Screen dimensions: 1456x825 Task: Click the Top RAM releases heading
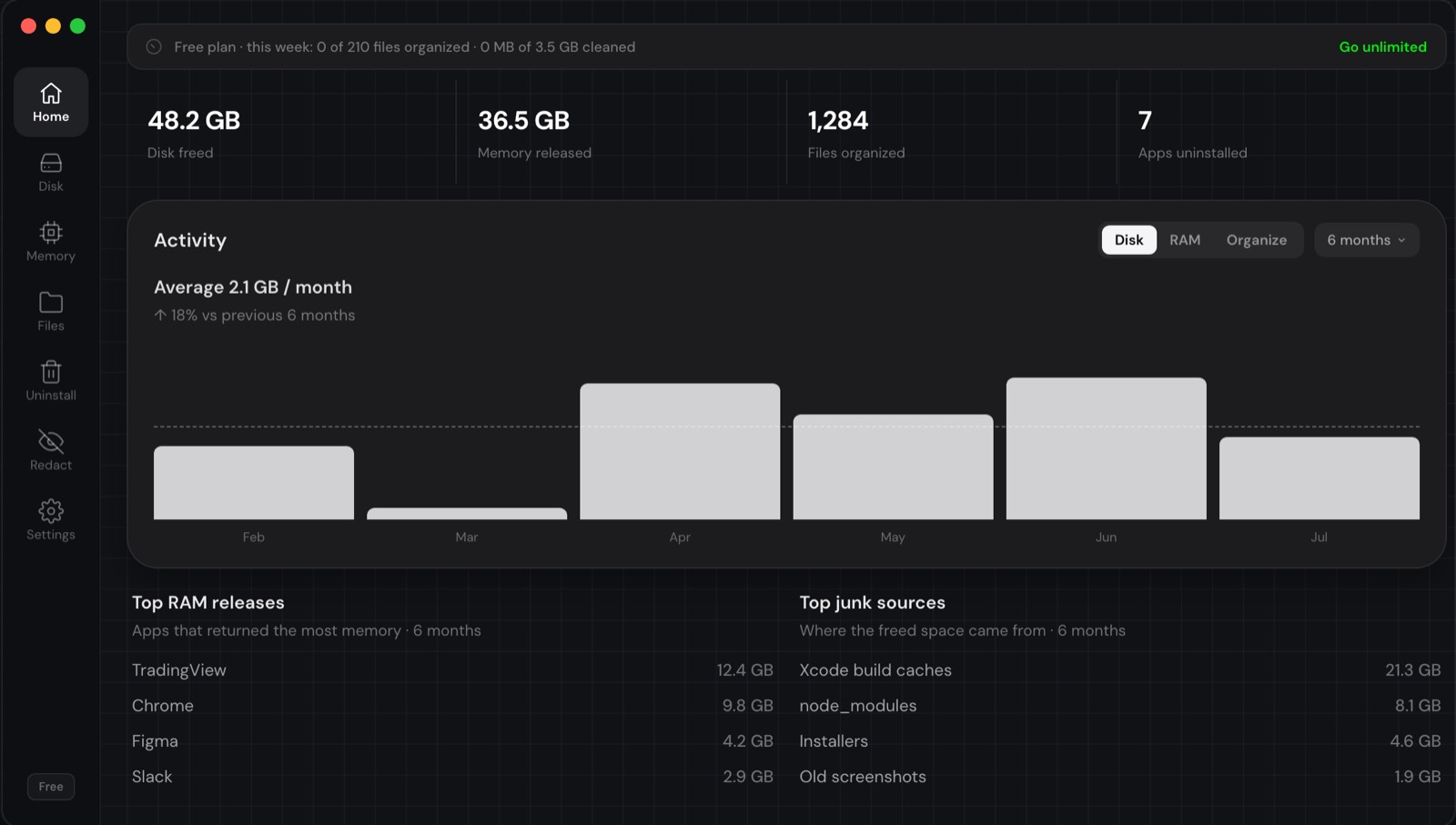pos(208,602)
